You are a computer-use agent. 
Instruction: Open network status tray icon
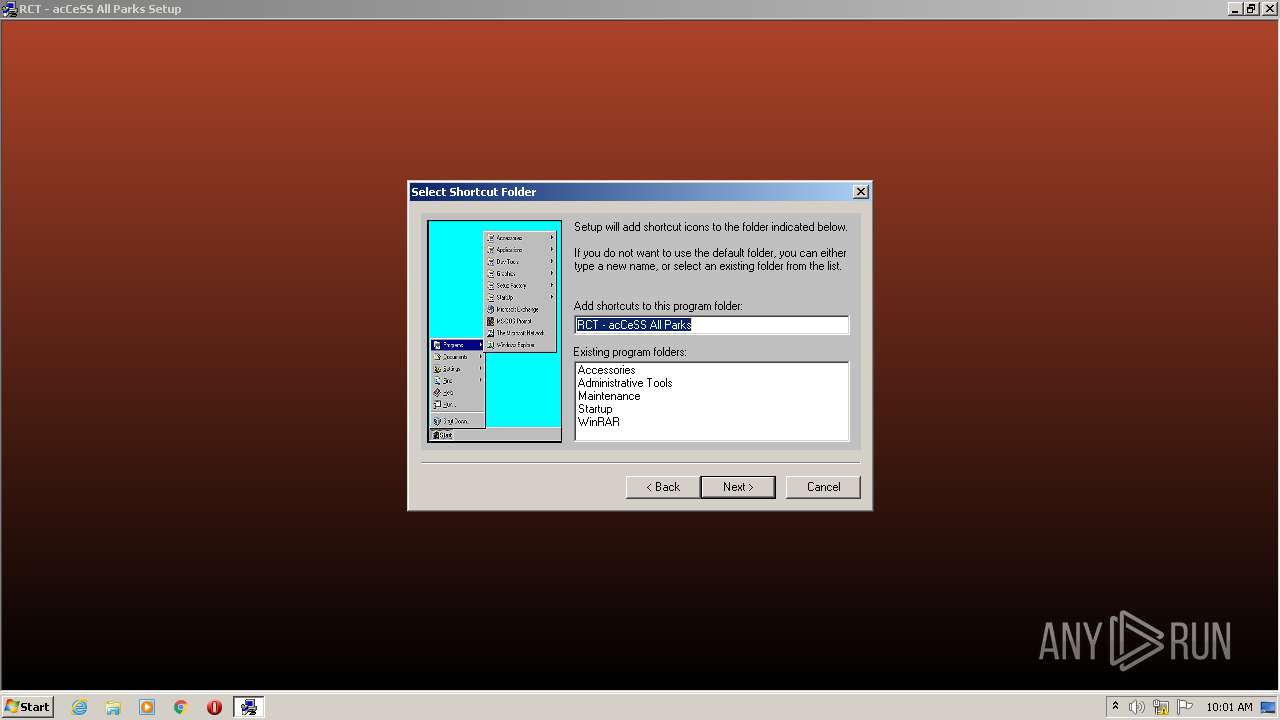(1161, 707)
